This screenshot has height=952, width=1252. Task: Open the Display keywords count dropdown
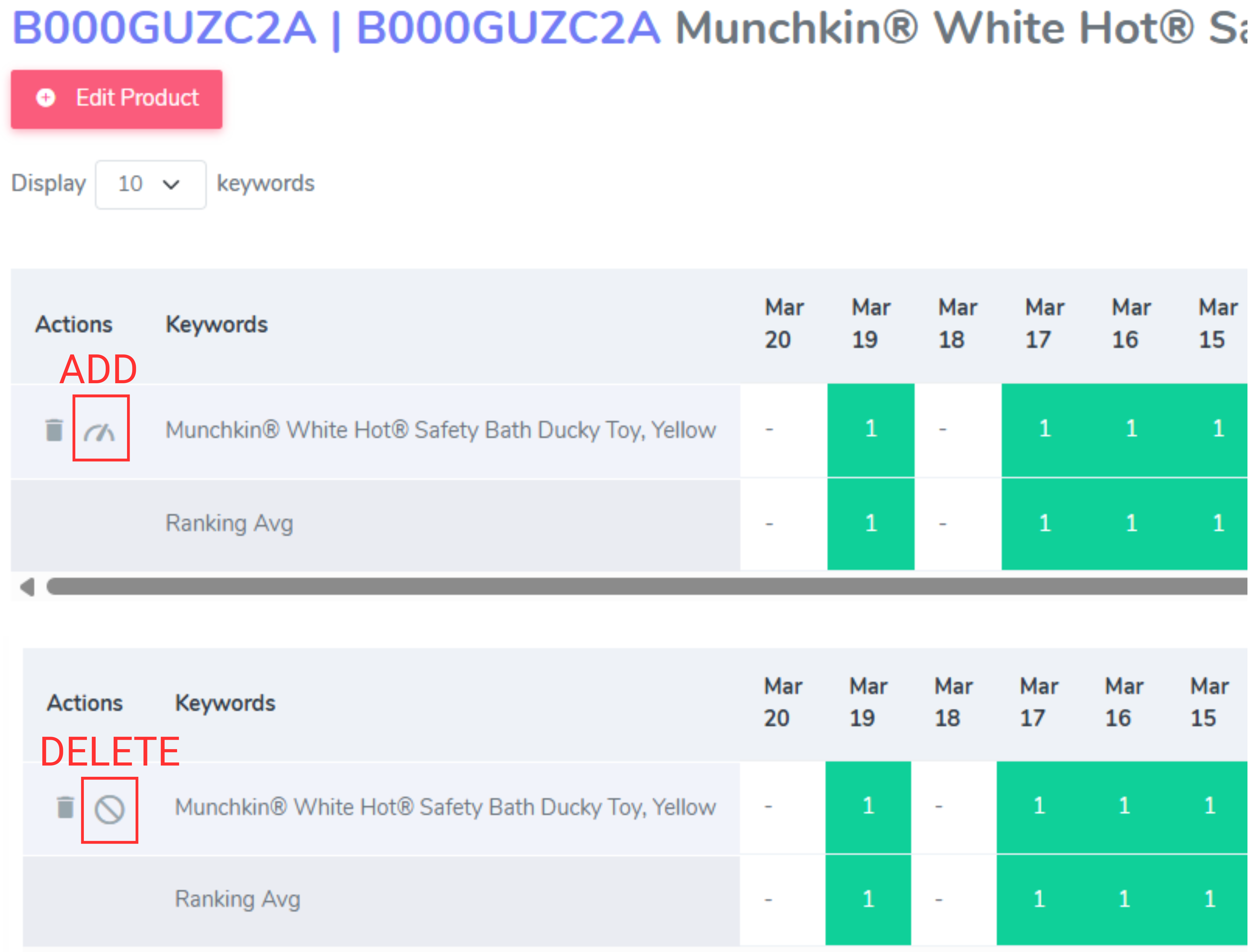coord(150,184)
